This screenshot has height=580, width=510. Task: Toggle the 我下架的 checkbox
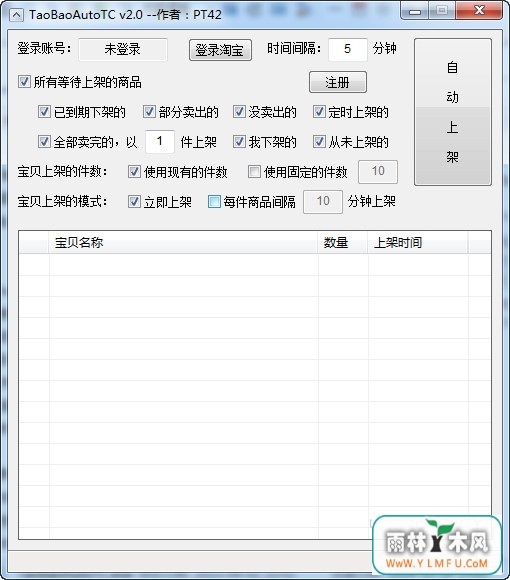[239, 142]
